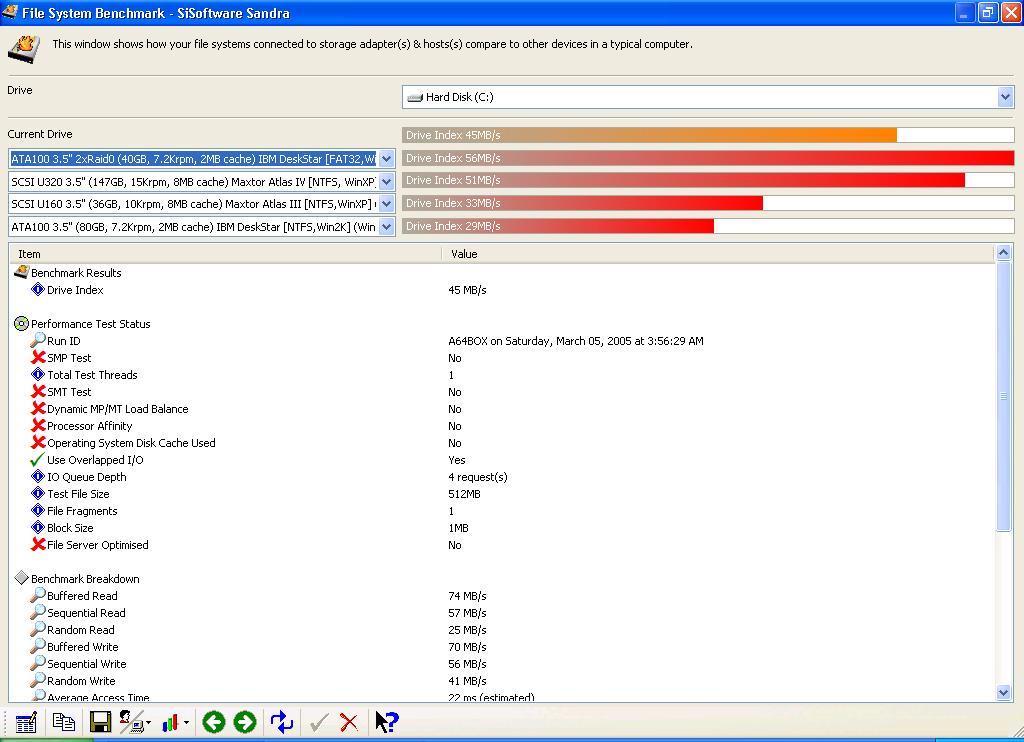The width and height of the screenshot is (1024, 742).
Task: Go back with the green left arrow
Action: coord(214,722)
